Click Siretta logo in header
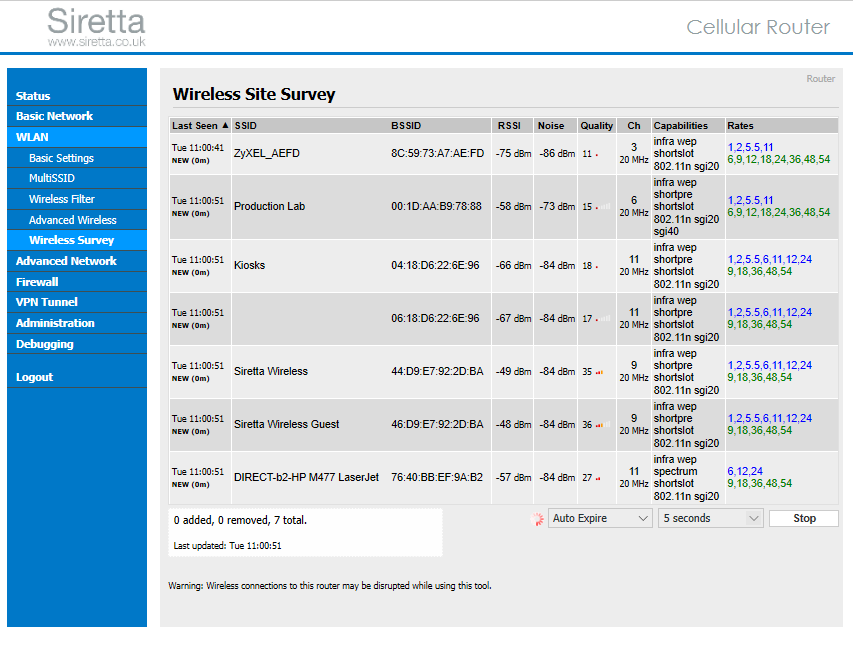Screen dimensions: 853x658 (x=96, y=27)
